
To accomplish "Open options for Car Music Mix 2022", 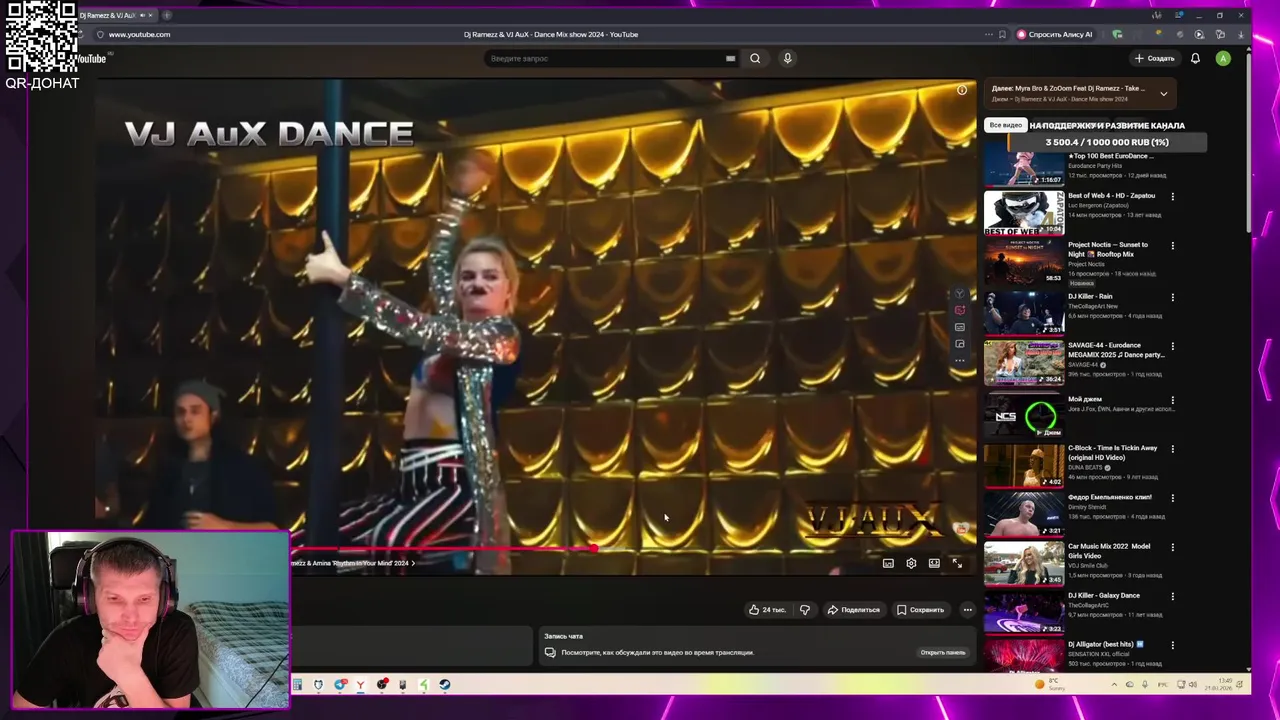I will [x=1173, y=547].
